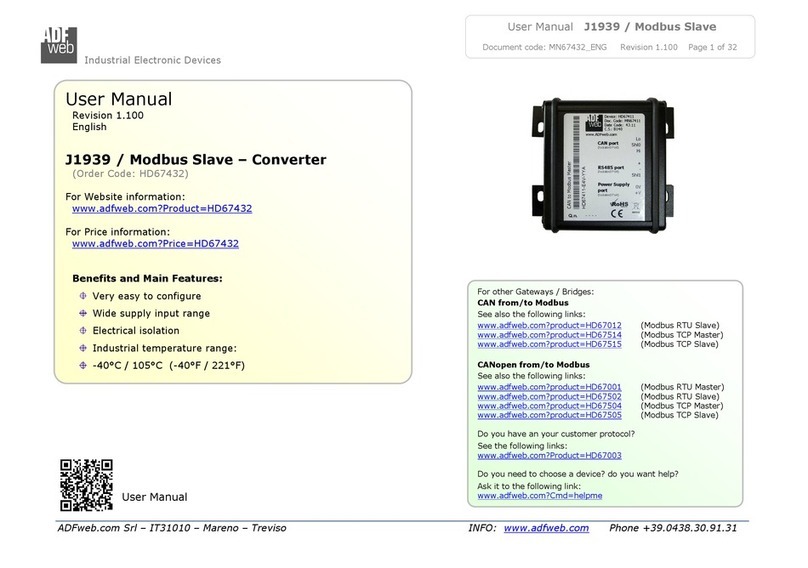This screenshot has height=568, width=808.
Task: Open the product=HD67001 link
Action: pyautogui.click(x=549, y=387)
